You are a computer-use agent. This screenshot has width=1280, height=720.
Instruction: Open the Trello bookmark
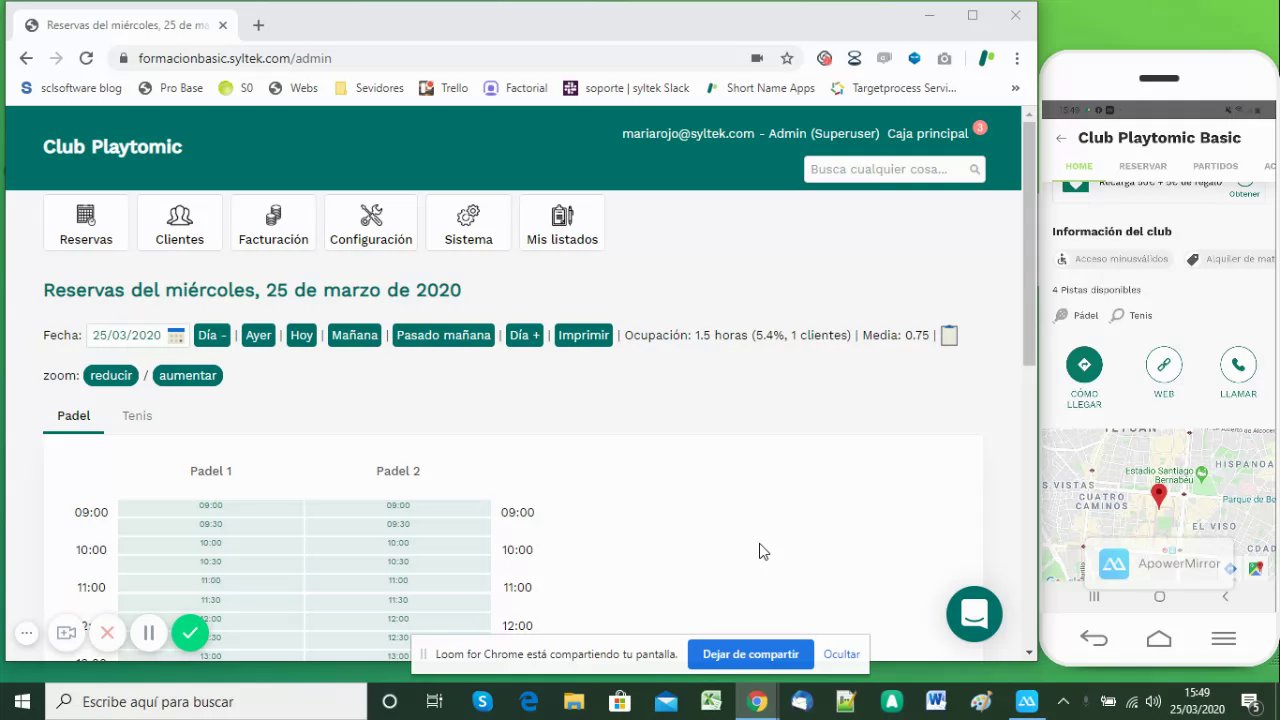444,88
